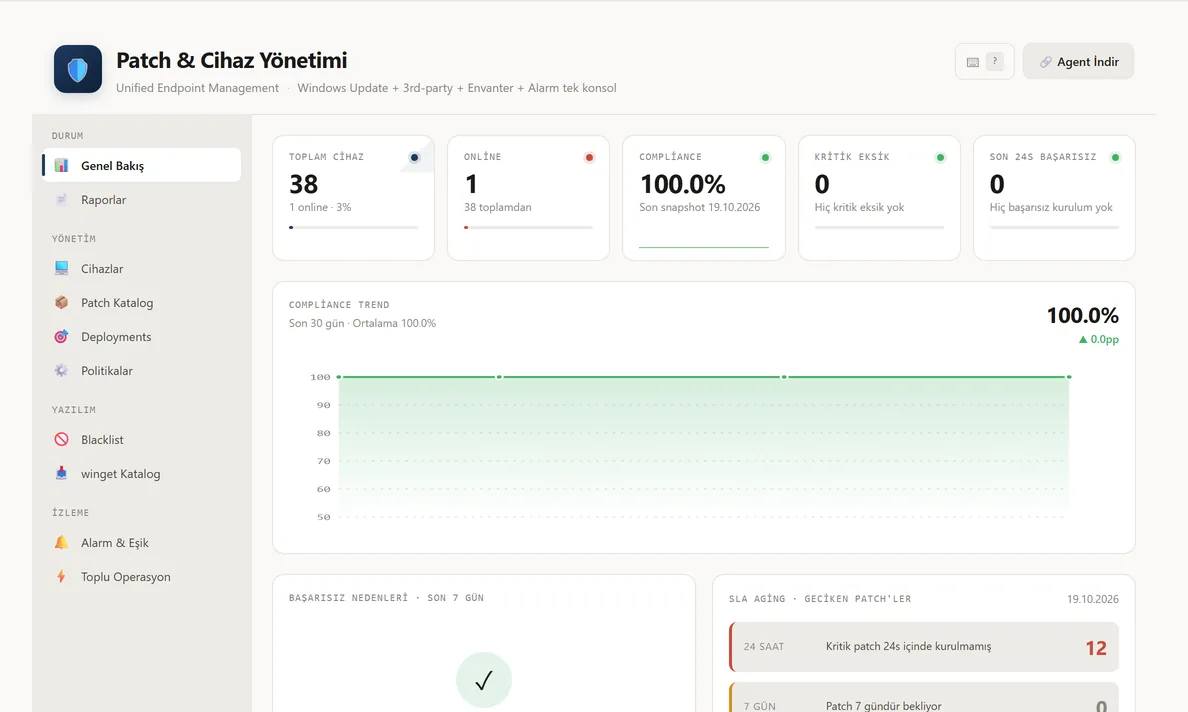Click large 100.0% in trend panel
The height and width of the screenshot is (712, 1188).
point(1083,315)
